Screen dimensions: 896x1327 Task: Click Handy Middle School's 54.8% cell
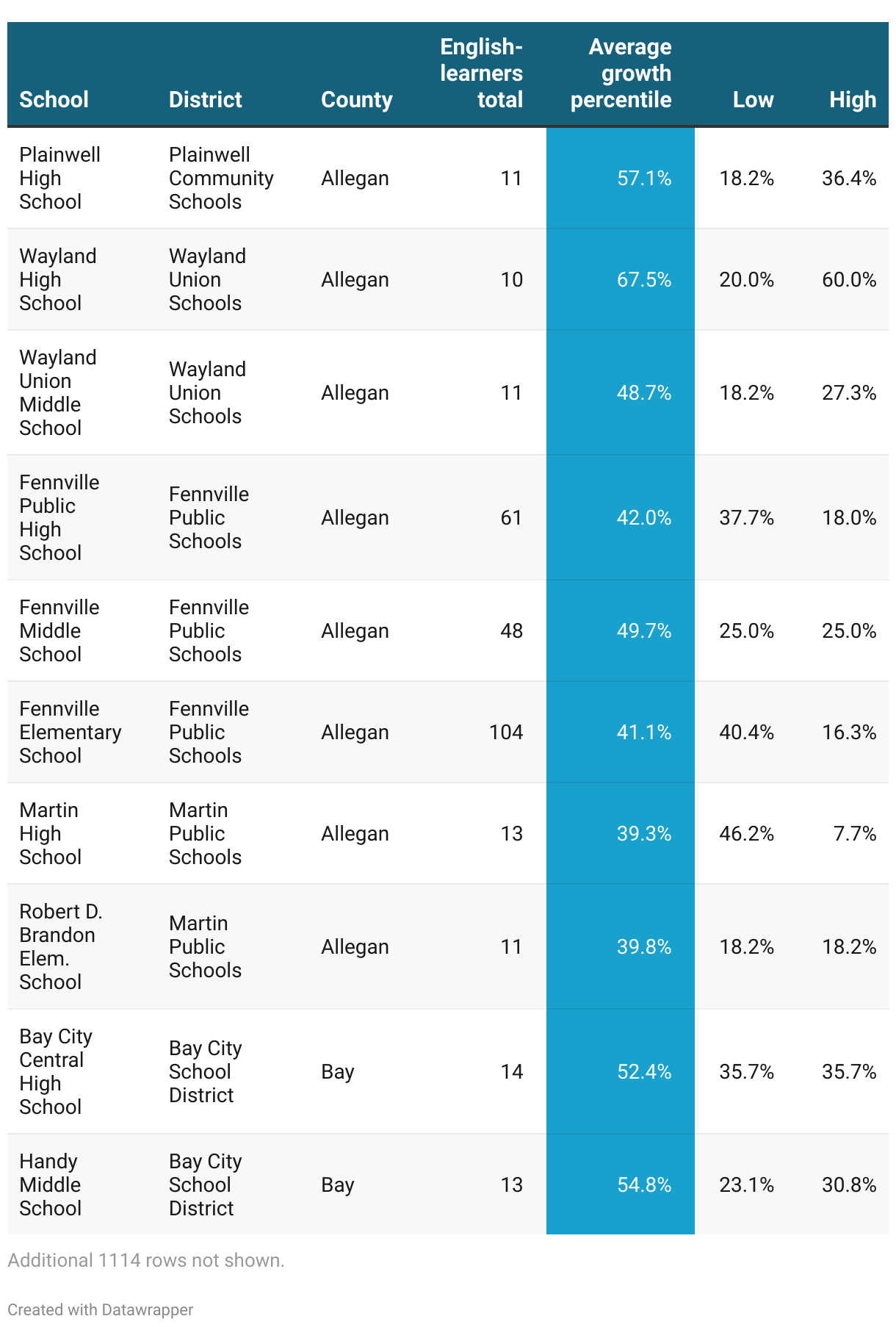point(621,1184)
